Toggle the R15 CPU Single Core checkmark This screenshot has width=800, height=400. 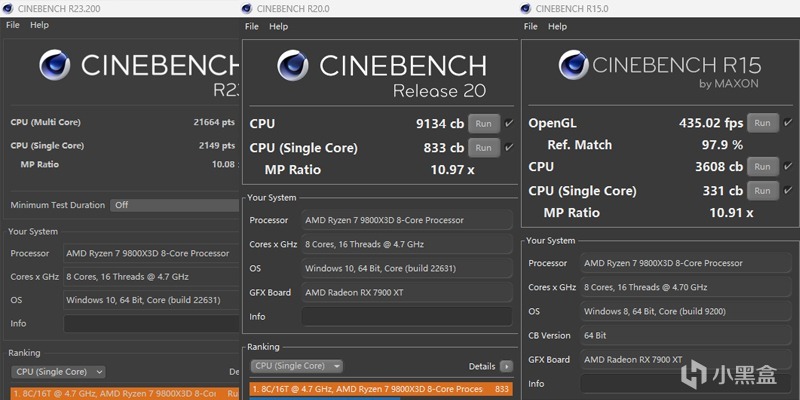[x=788, y=191]
